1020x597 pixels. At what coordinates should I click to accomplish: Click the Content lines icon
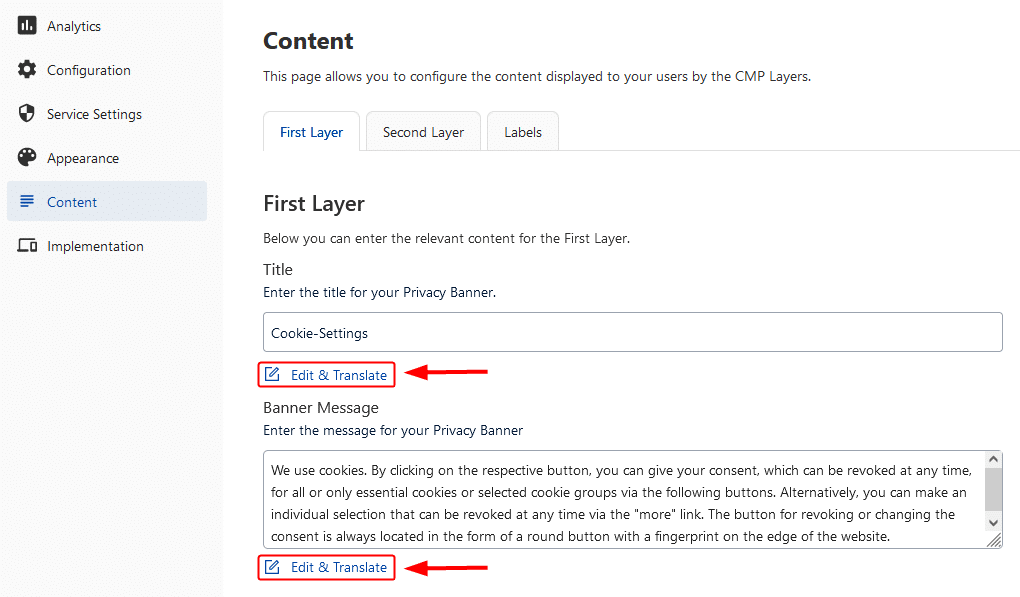pos(27,201)
